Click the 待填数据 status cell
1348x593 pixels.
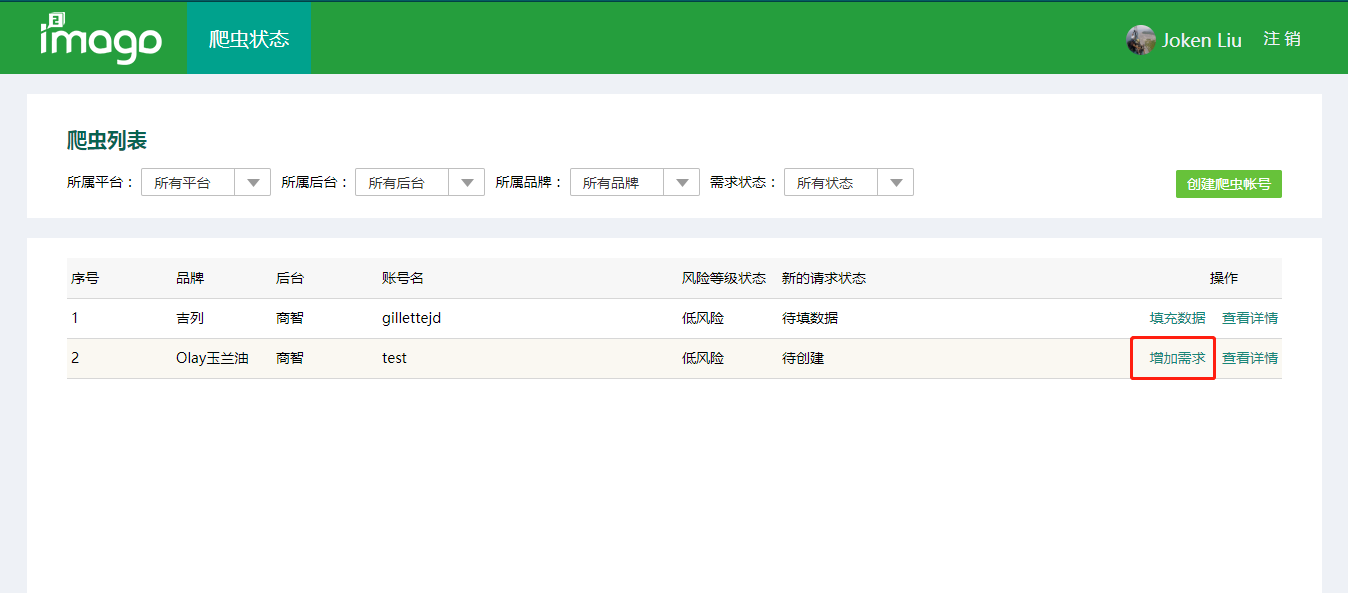pos(810,318)
